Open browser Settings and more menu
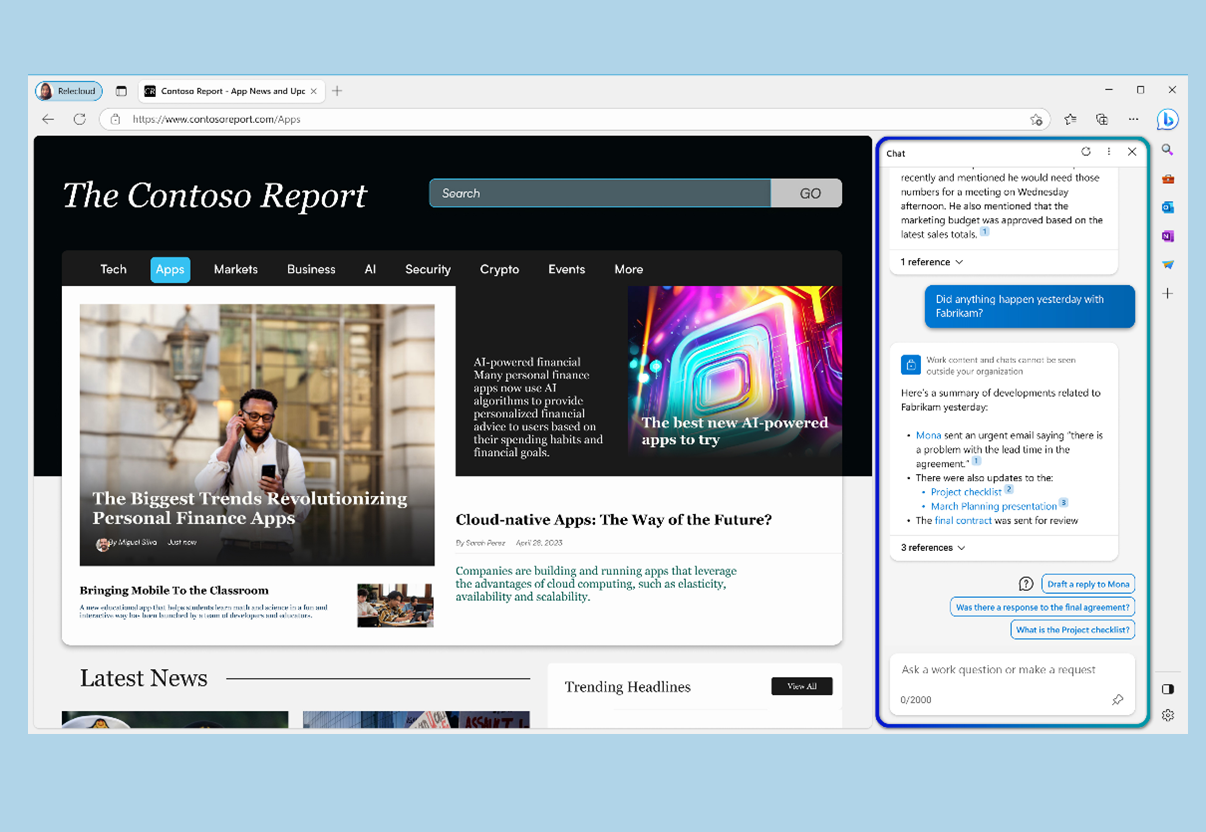 [1134, 119]
